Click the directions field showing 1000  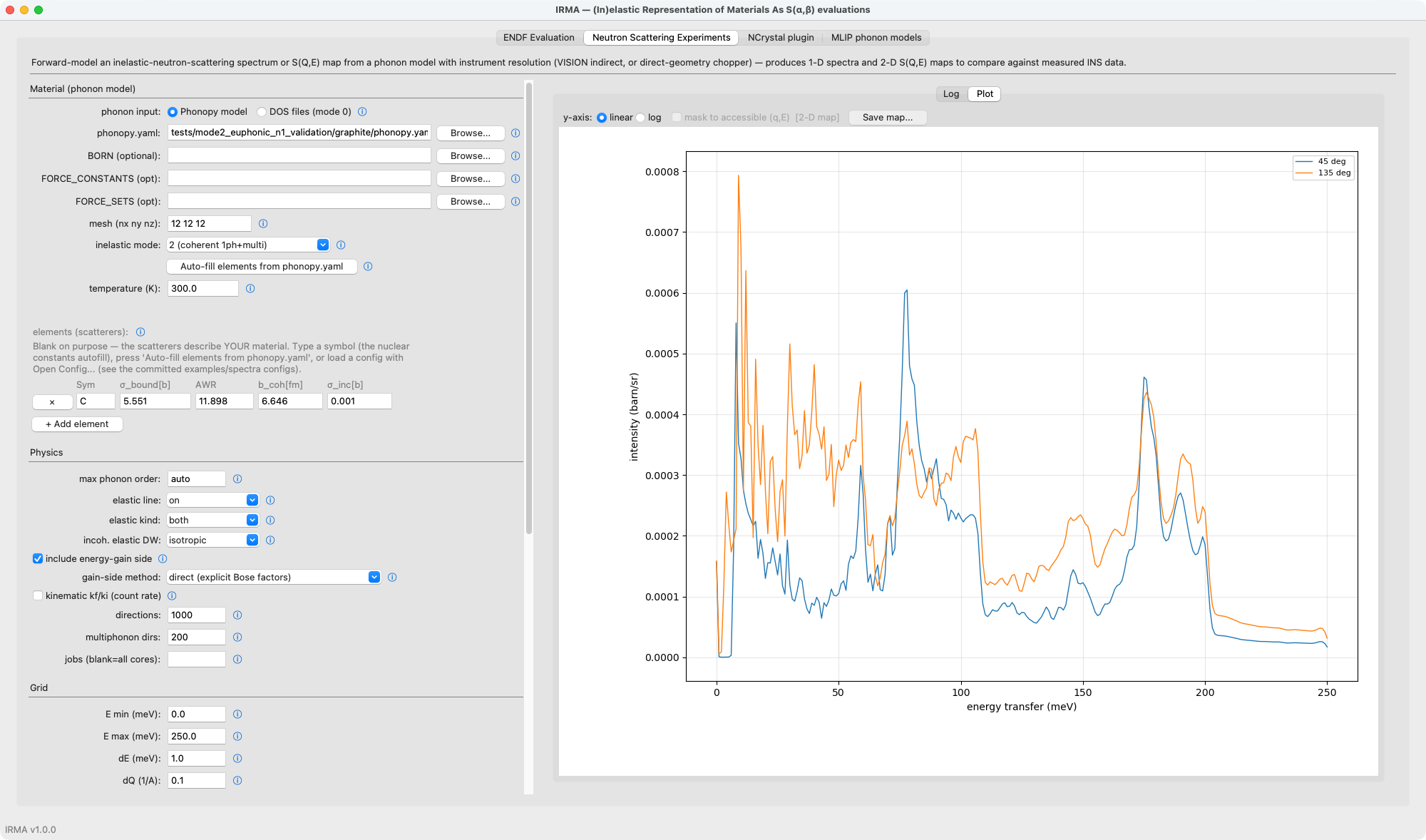pyautogui.click(x=197, y=615)
